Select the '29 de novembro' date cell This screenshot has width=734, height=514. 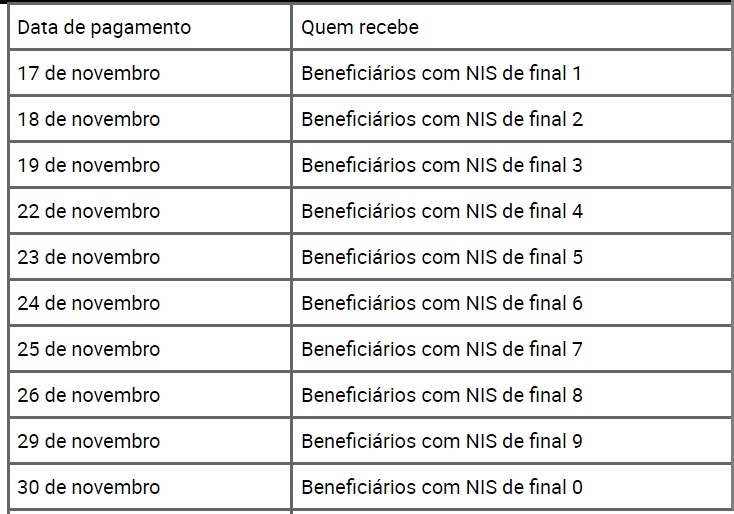[x=150, y=441]
